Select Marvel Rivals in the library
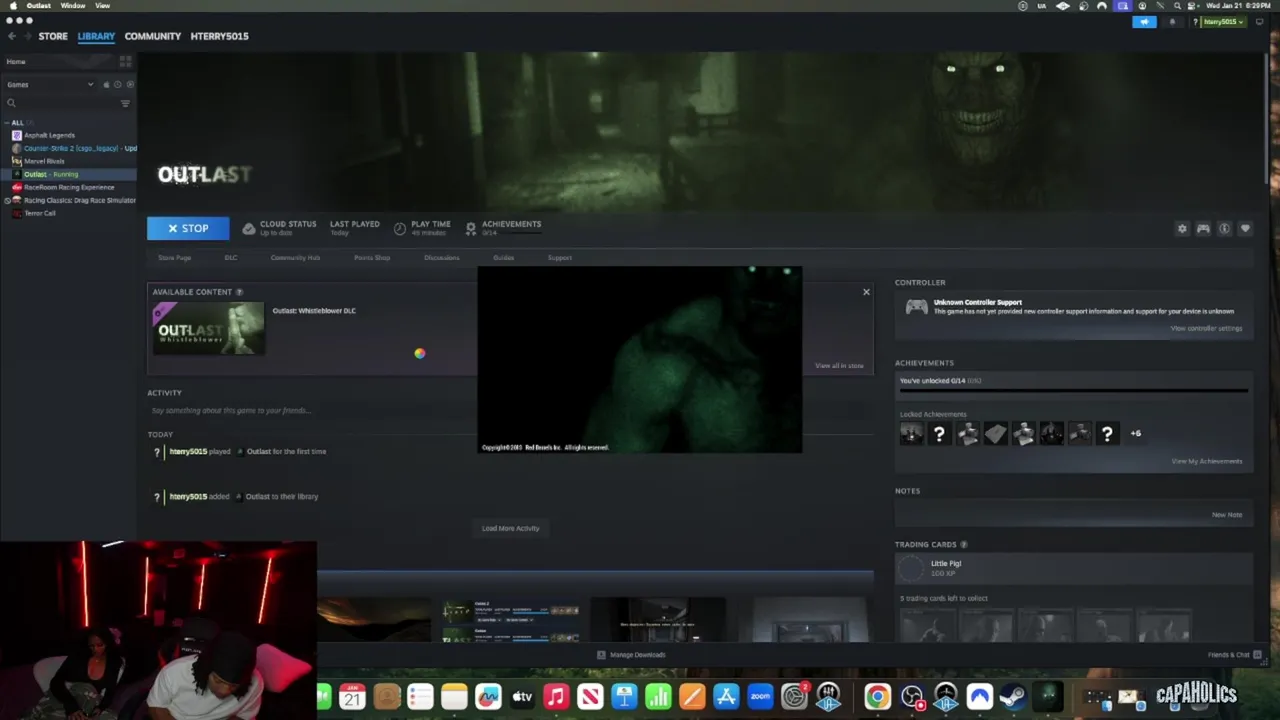This screenshot has height=720, width=1280. 44,161
